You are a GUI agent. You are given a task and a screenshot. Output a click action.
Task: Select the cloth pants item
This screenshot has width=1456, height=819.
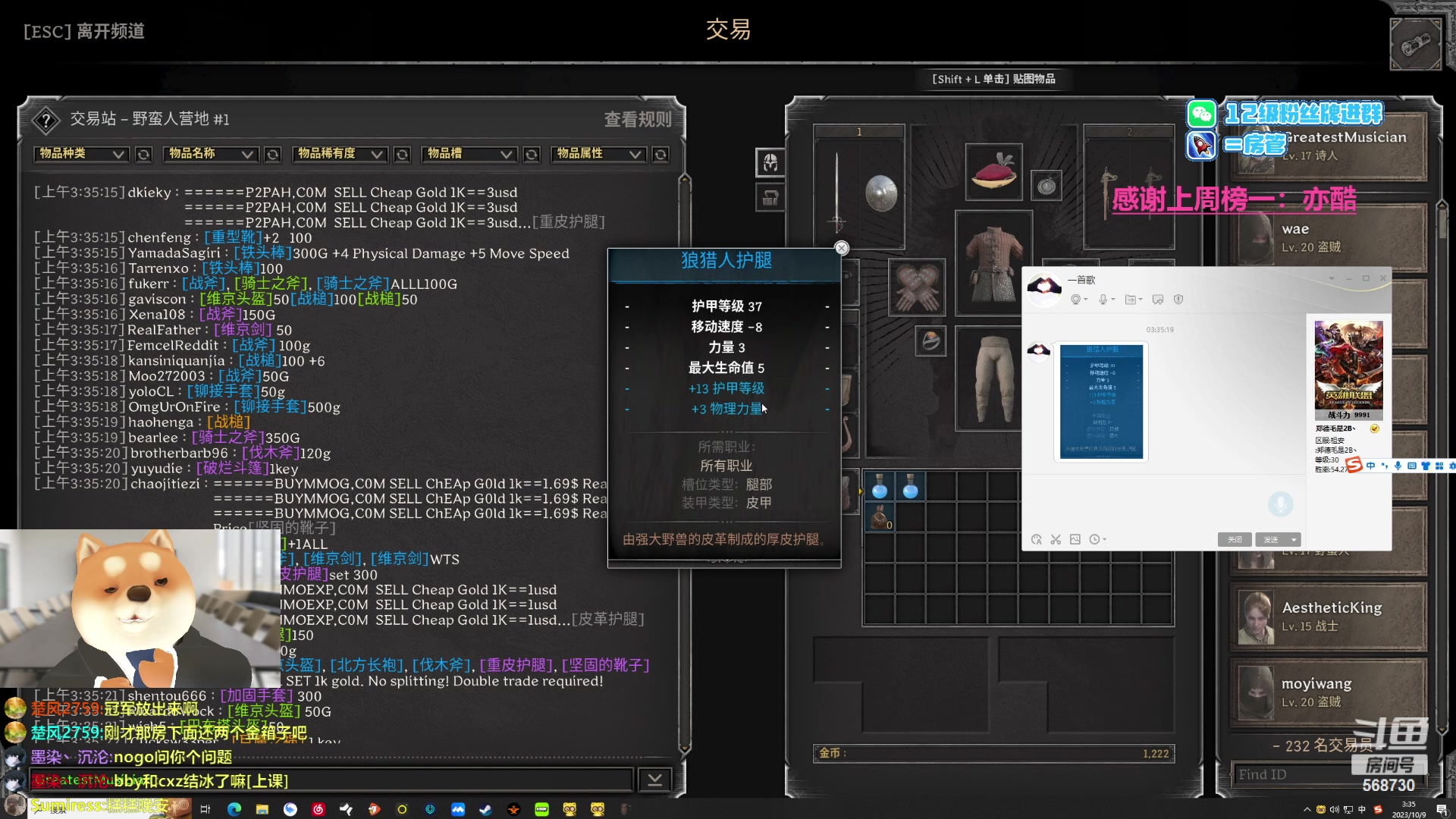click(993, 378)
